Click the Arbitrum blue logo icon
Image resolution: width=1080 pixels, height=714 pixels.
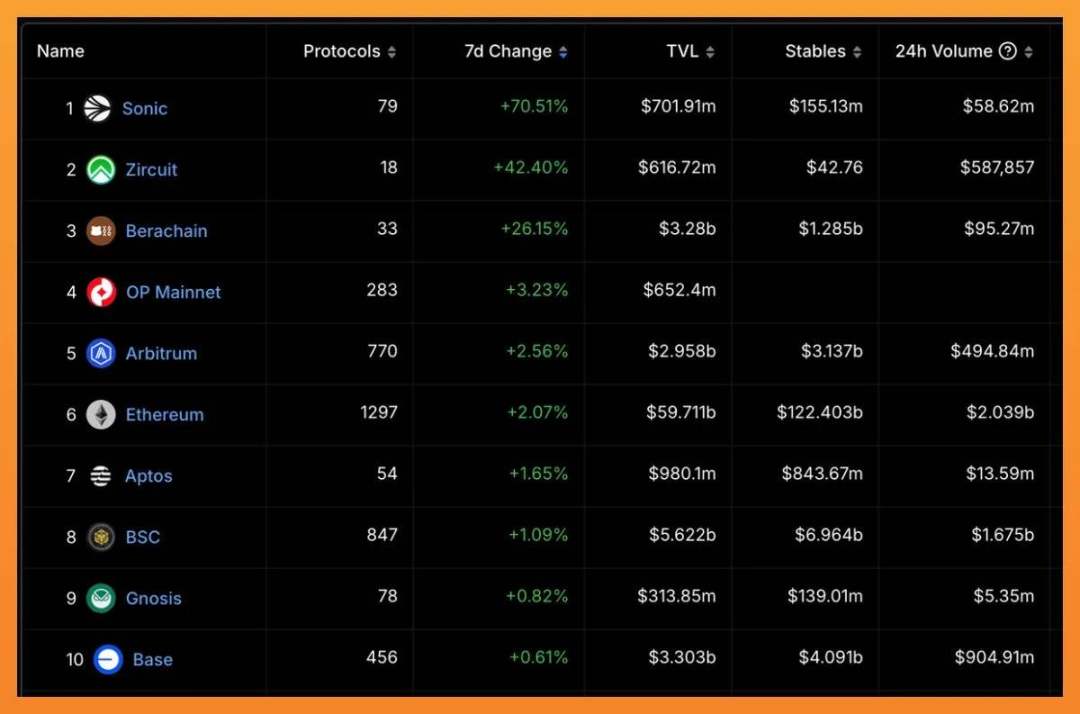(101, 353)
